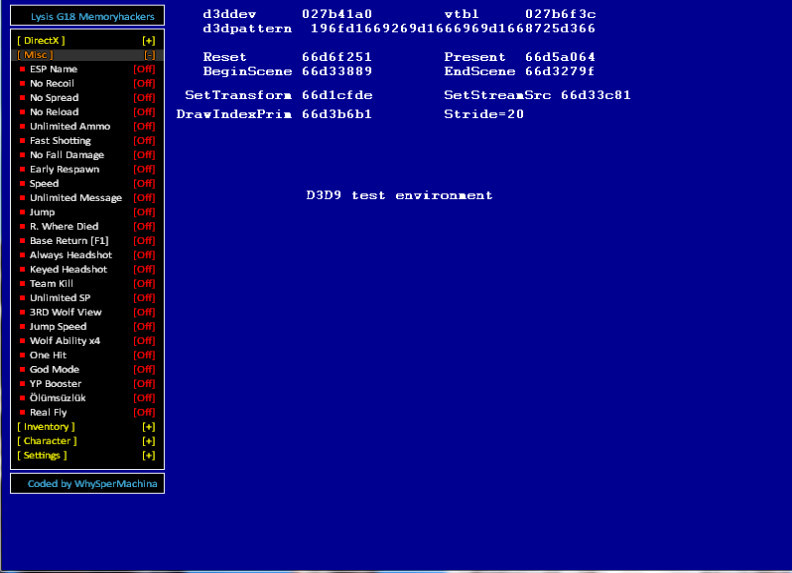Expand the Character category plus sign
The image size is (792, 573).
148,441
